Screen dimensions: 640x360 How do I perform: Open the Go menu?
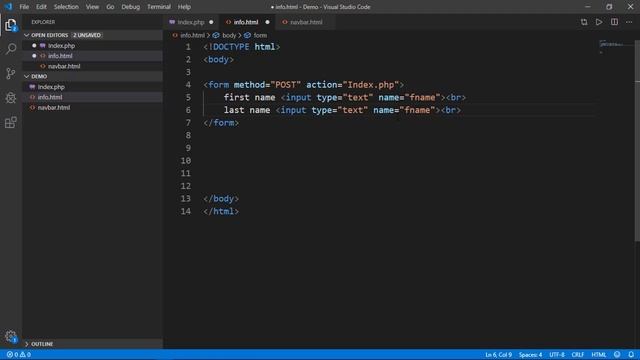(110, 7)
